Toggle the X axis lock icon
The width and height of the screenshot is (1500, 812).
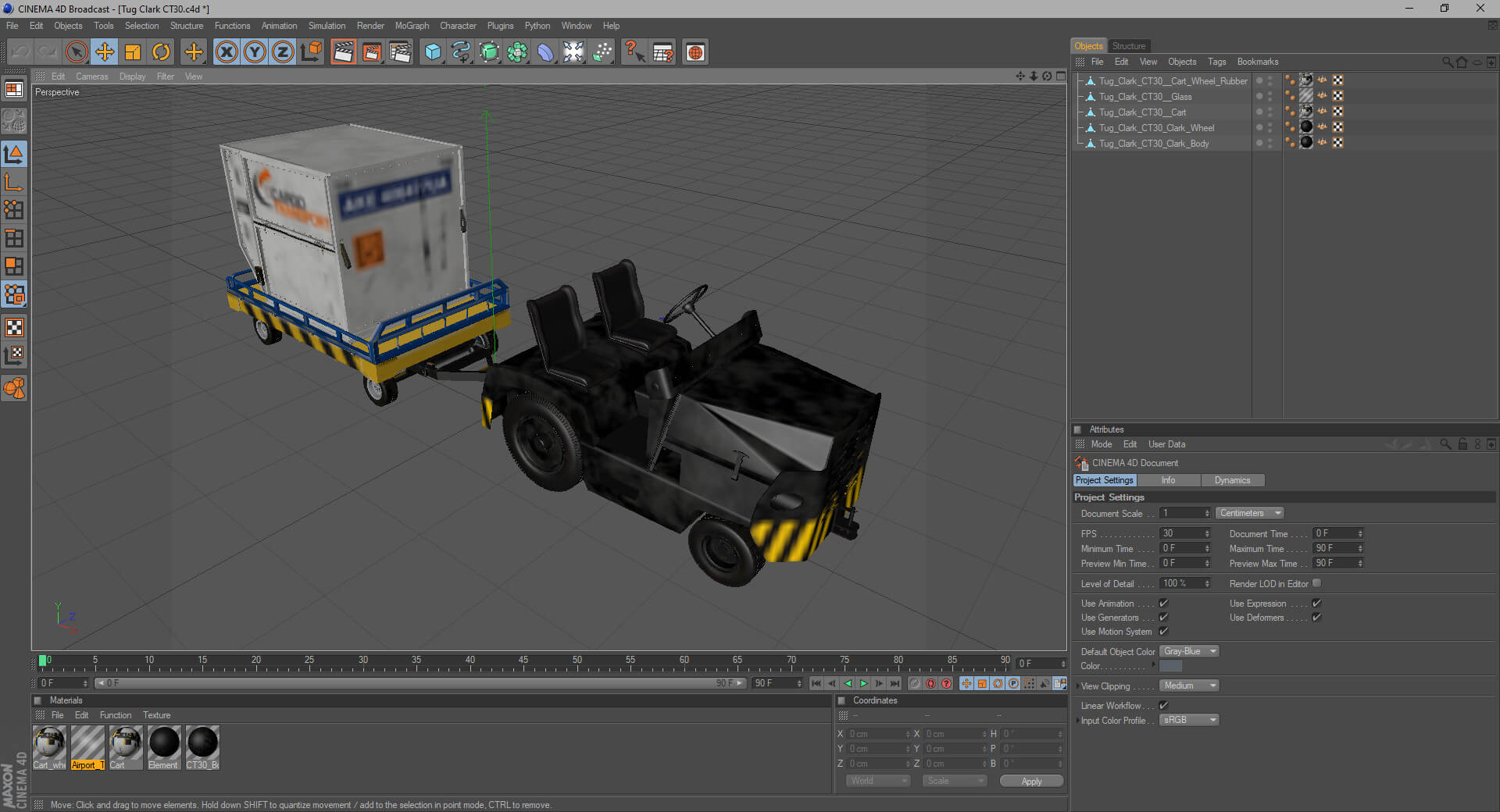(227, 52)
